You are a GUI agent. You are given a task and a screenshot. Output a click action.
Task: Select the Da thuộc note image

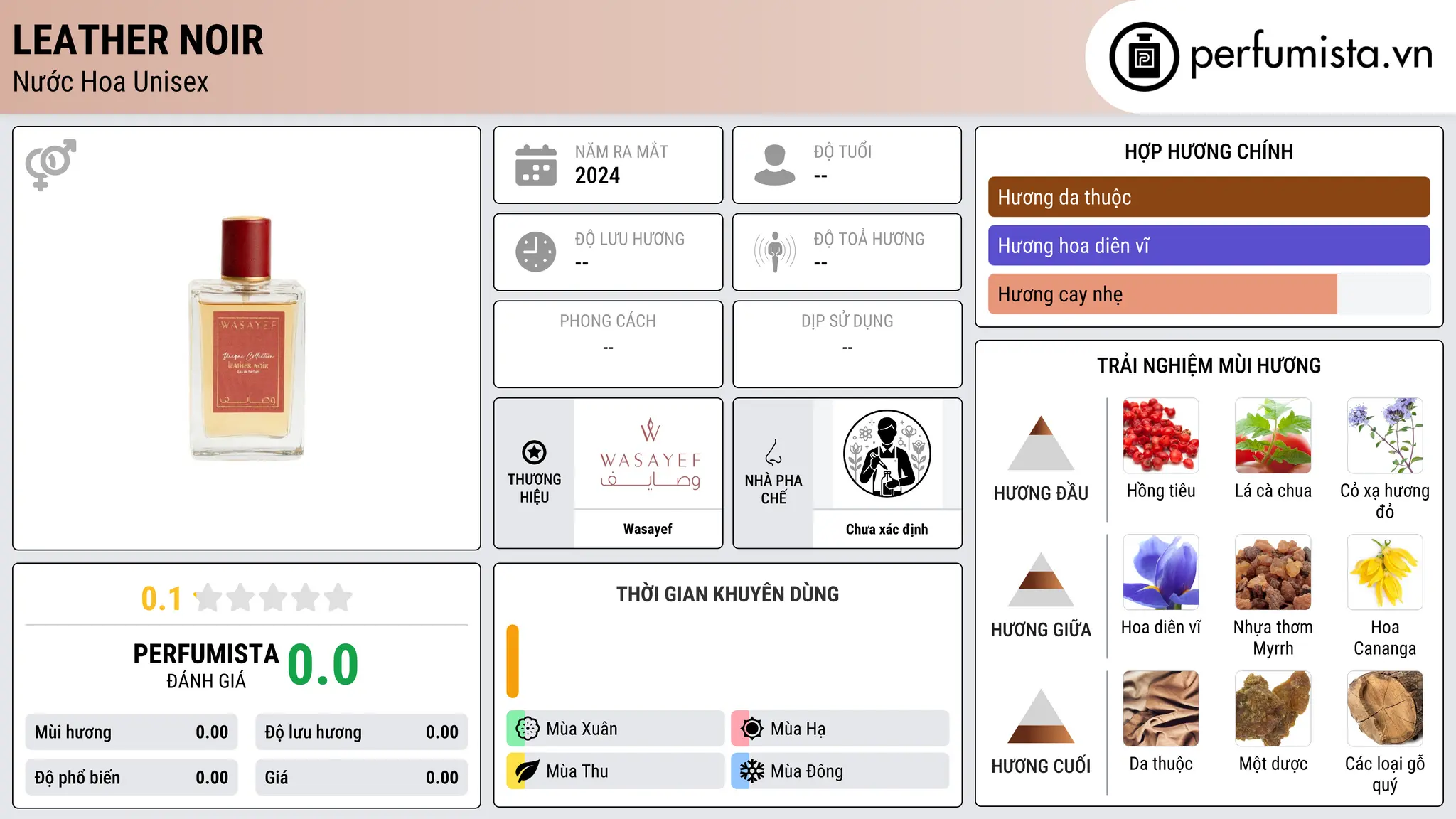[x=1161, y=709]
